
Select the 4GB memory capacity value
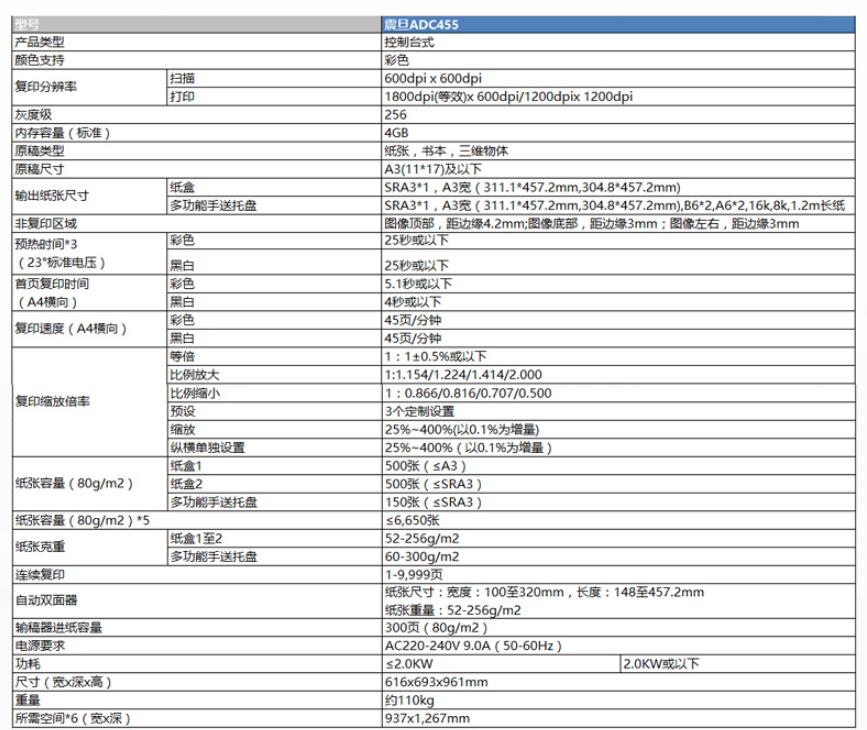click(397, 132)
